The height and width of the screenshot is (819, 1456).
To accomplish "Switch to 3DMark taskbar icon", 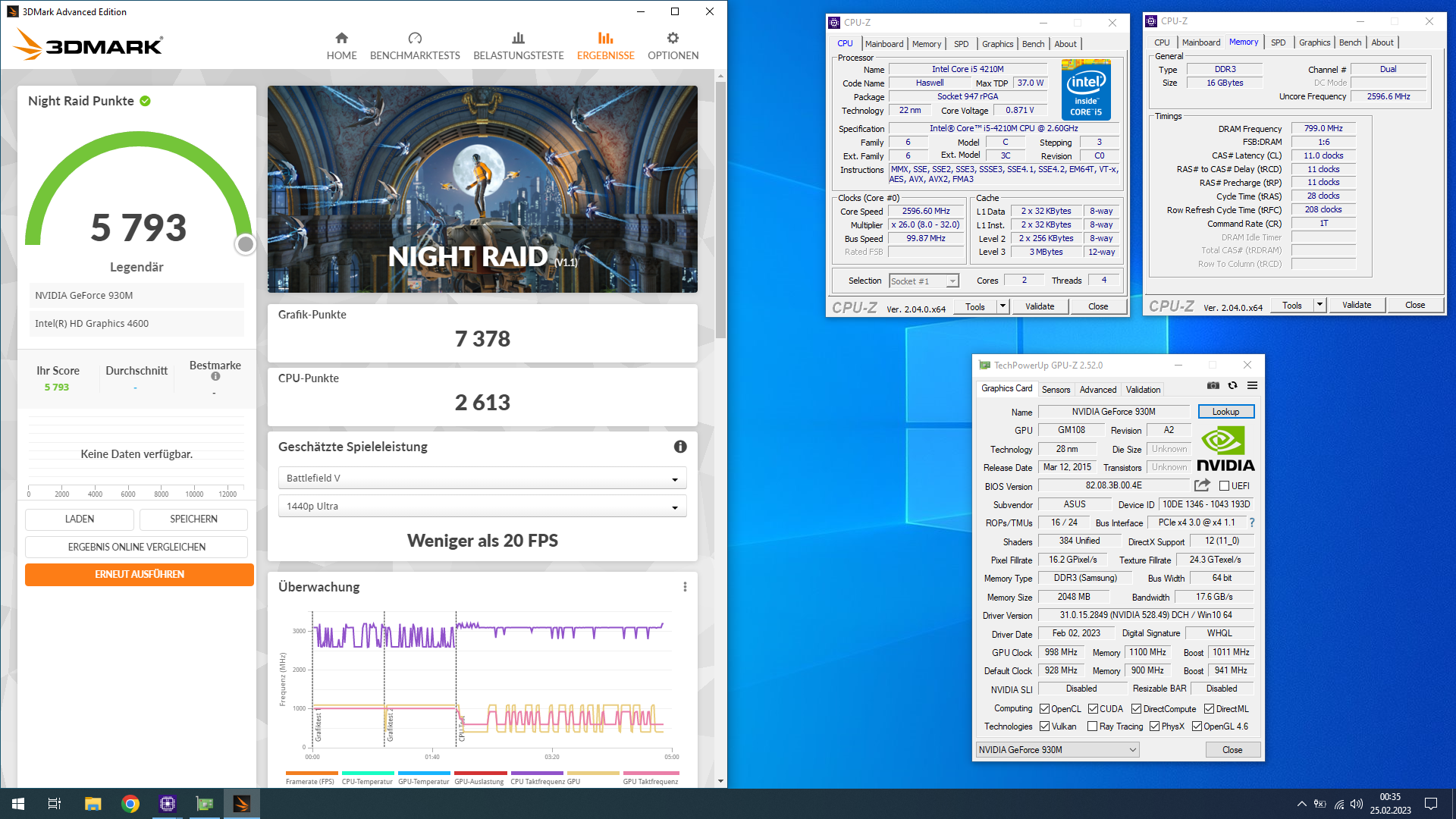I will pyautogui.click(x=242, y=804).
